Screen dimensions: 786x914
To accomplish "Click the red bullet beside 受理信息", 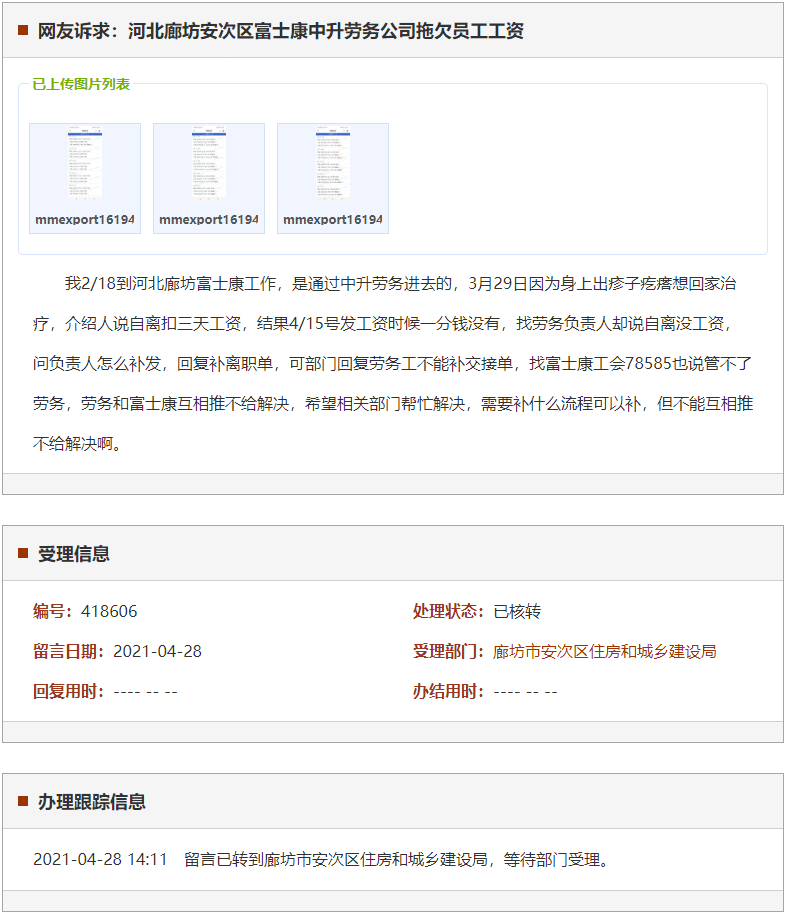I will click(23, 553).
